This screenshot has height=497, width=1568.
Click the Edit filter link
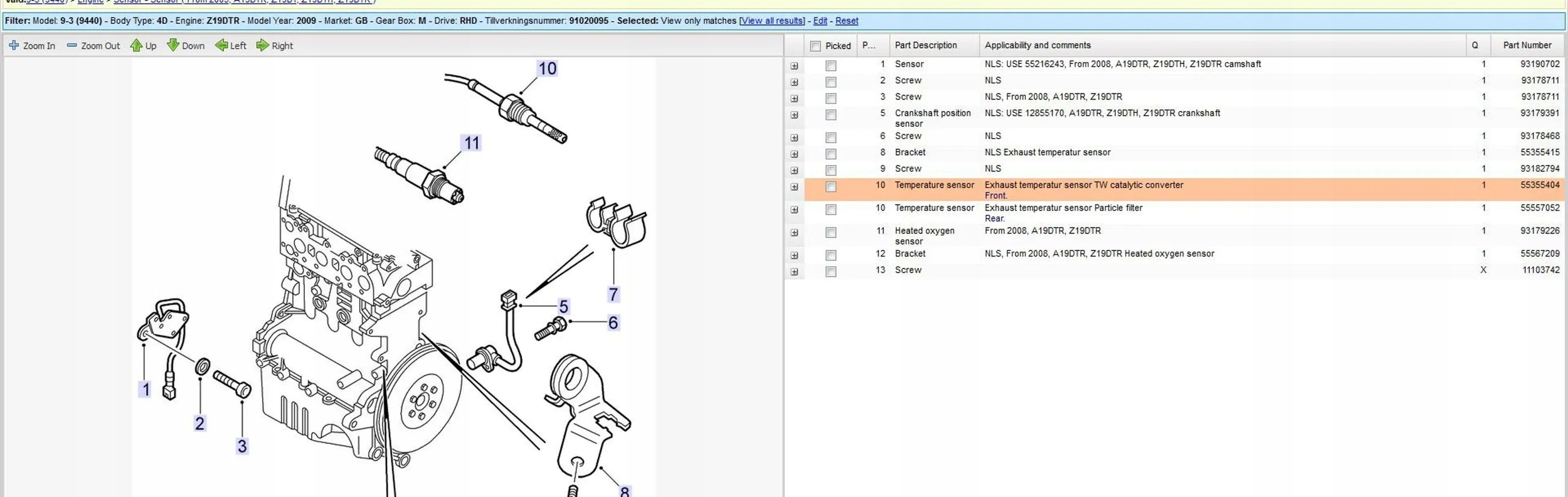point(820,21)
